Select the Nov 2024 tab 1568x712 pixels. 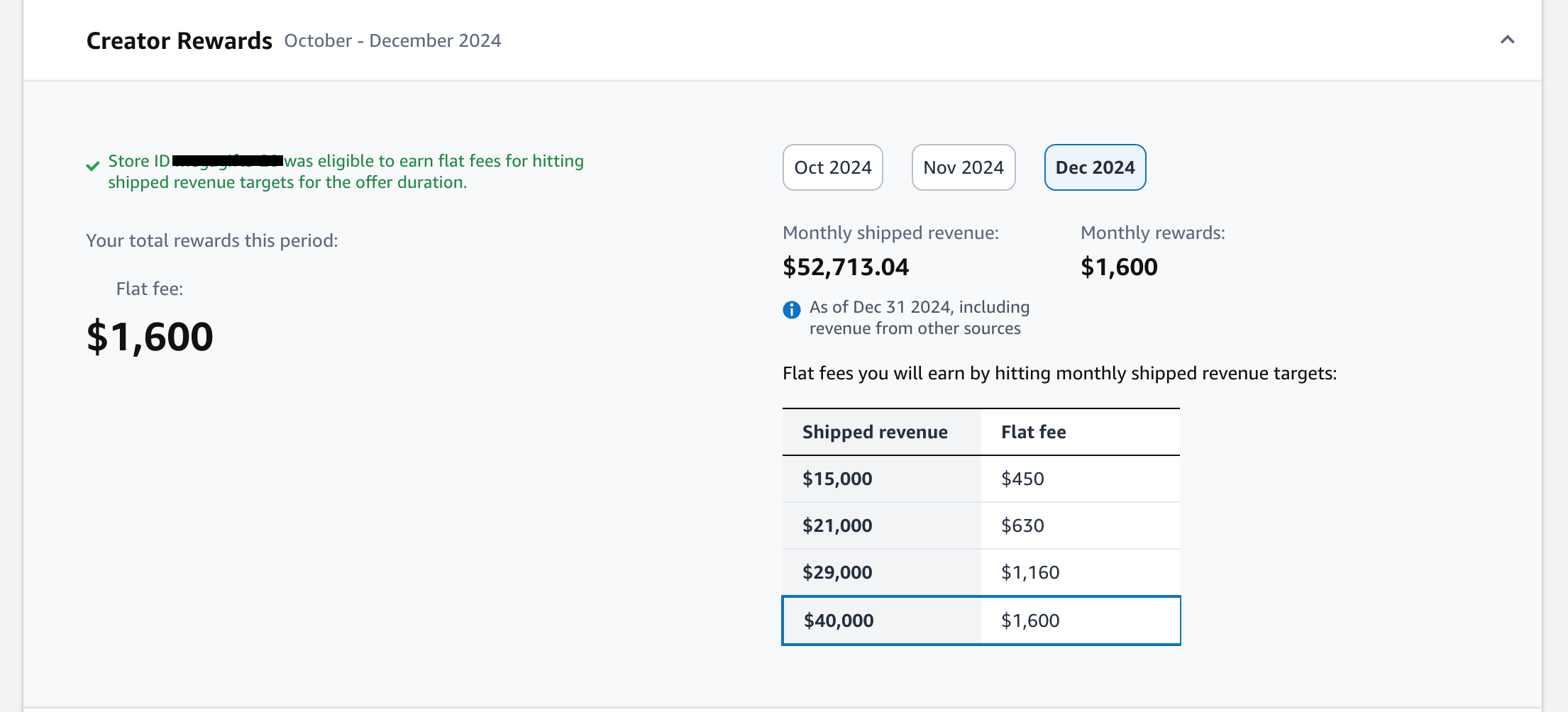[x=963, y=167]
